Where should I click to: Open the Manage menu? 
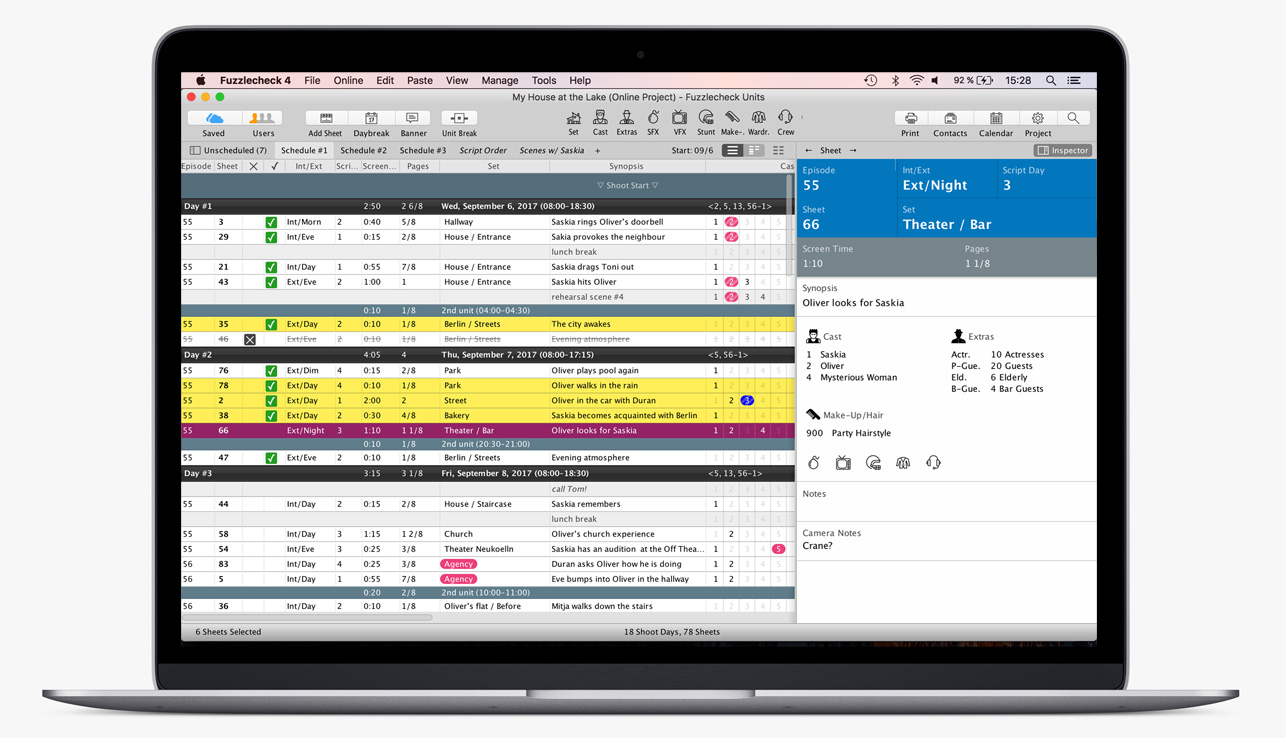500,81
